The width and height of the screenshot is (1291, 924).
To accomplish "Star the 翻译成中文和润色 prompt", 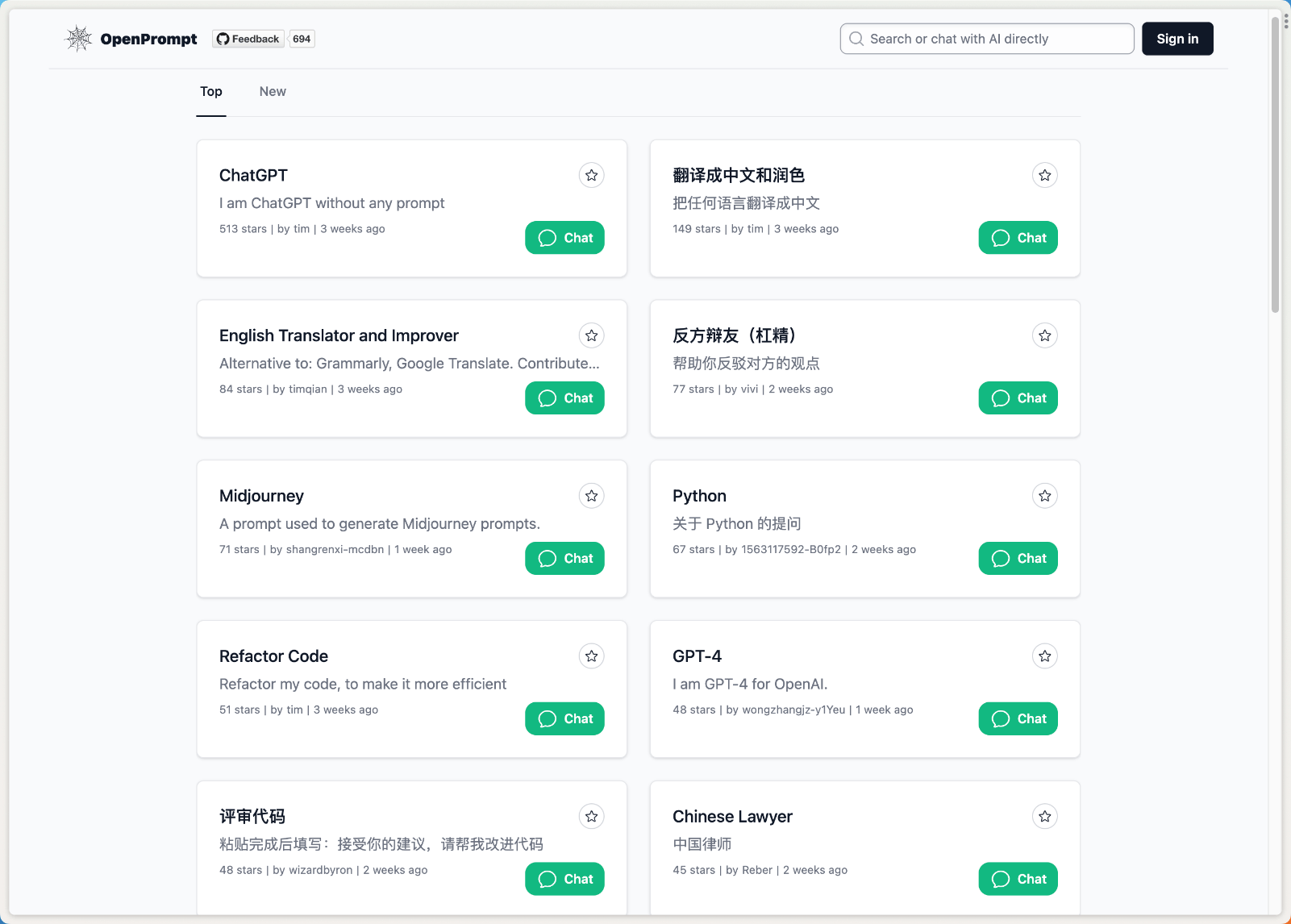I will pos(1044,175).
